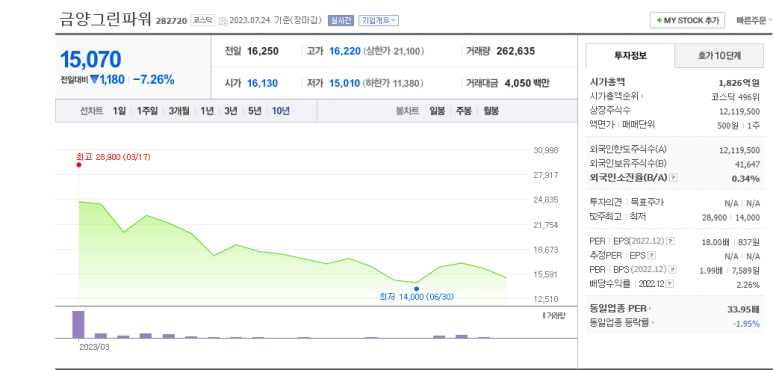Click the question icon next to 외국인소진율(B/A)

[674, 178]
